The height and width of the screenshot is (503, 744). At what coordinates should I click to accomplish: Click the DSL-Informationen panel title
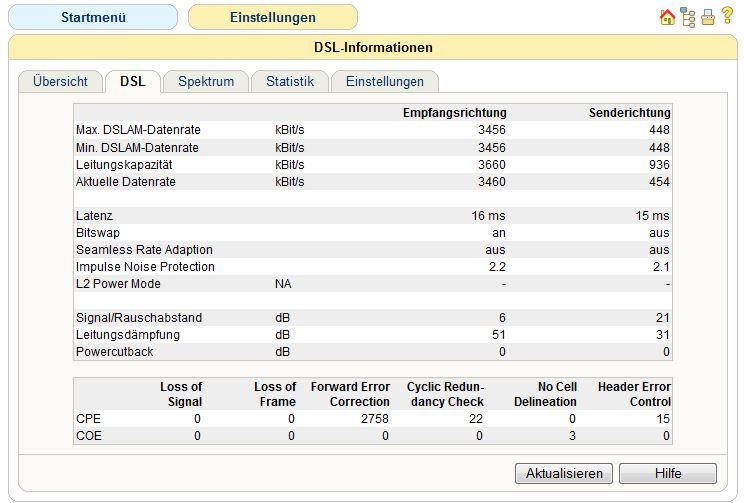pyautogui.click(x=373, y=47)
